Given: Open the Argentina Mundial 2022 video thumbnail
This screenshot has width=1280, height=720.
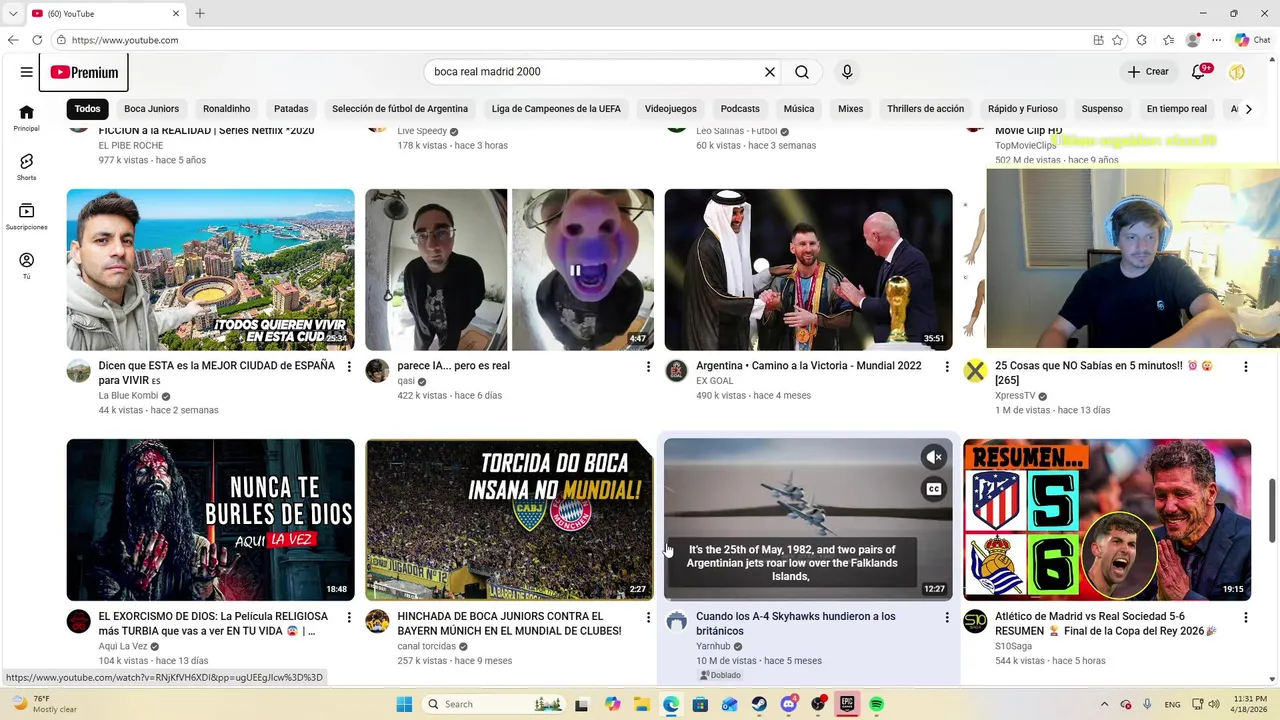Looking at the screenshot, I should pyautogui.click(x=808, y=270).
